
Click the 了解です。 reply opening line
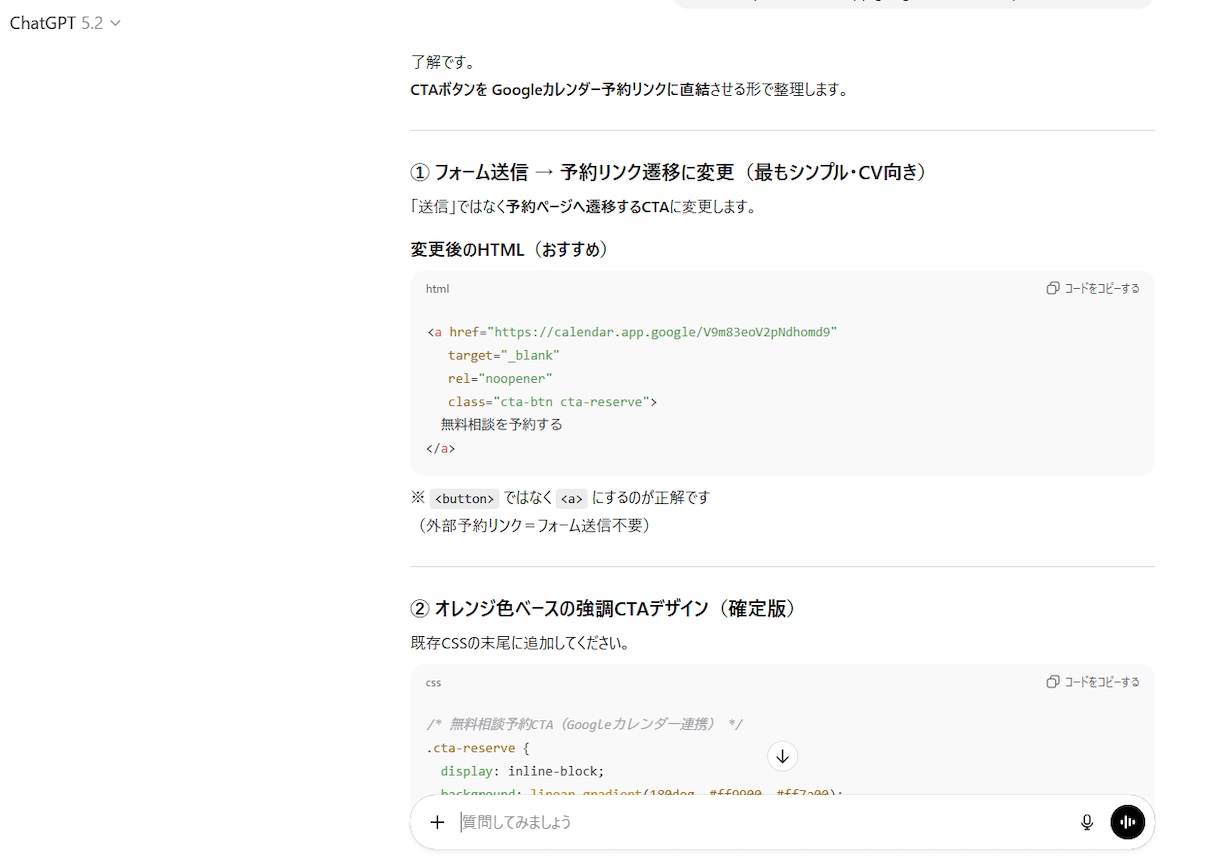(x=442, y=62)
